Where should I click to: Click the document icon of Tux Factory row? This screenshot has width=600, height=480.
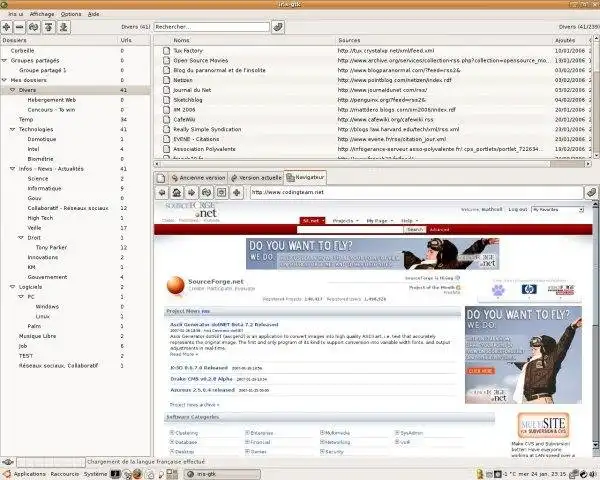(x=166, y=51)
